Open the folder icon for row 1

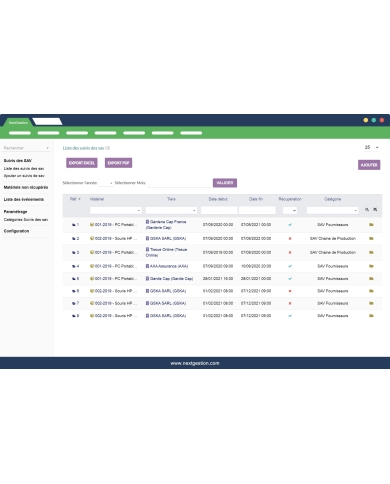371,225
